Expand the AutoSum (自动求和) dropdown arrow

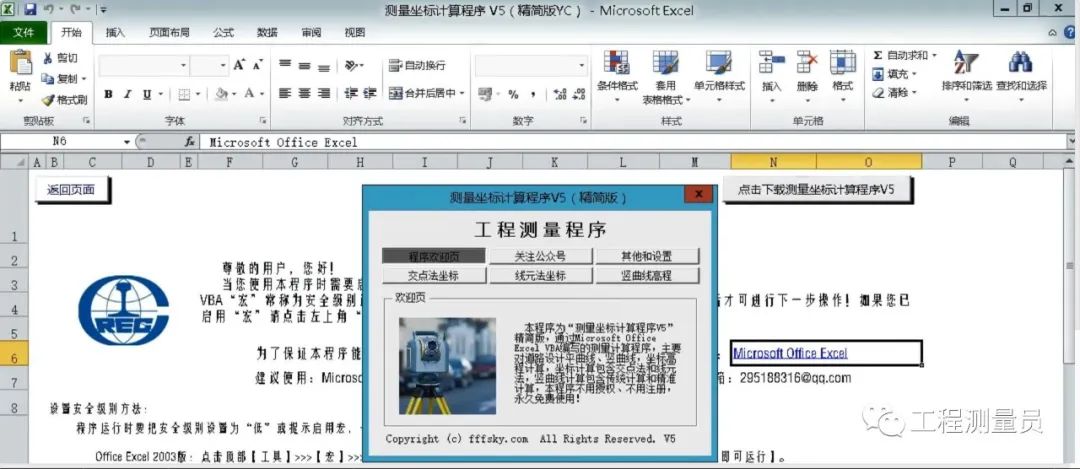[935, 56]
